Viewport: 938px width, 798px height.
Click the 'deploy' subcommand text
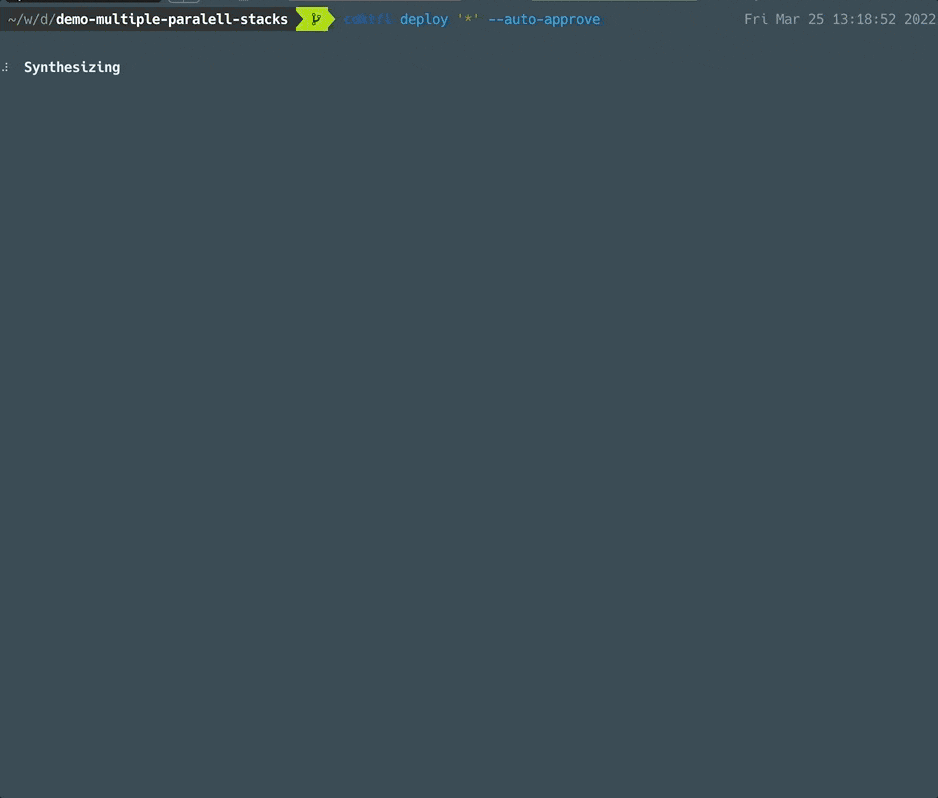coord(424,20)
